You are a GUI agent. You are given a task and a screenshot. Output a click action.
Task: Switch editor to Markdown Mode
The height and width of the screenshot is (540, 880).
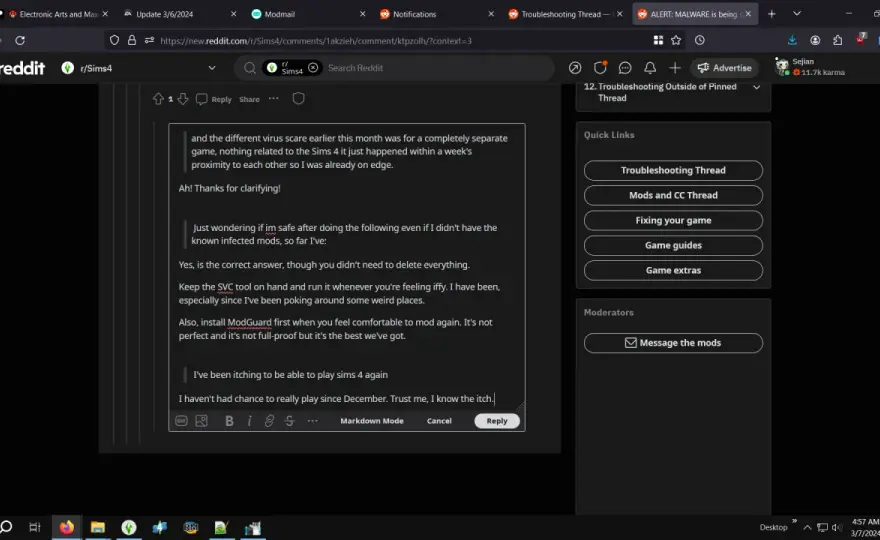click(x=372, y=420)
